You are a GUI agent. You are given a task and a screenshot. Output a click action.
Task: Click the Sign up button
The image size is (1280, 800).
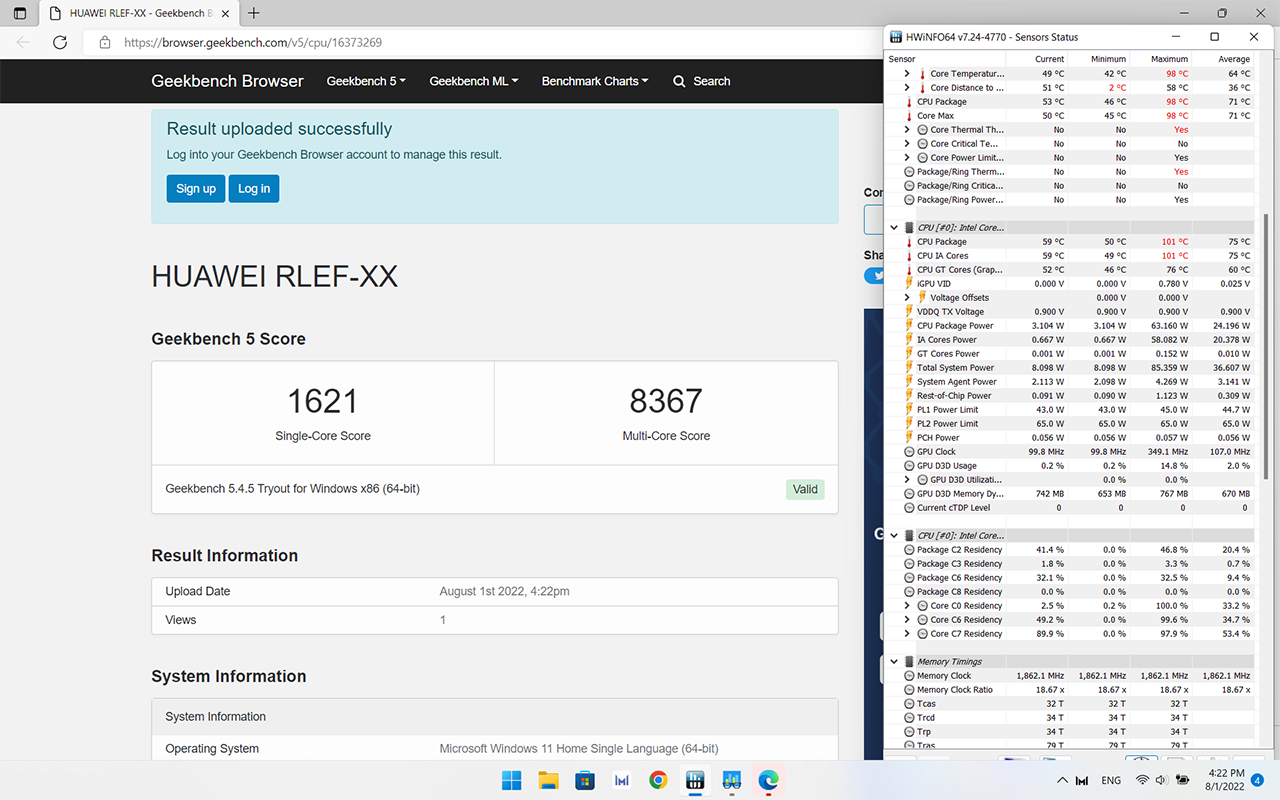[x=196, y=189]
